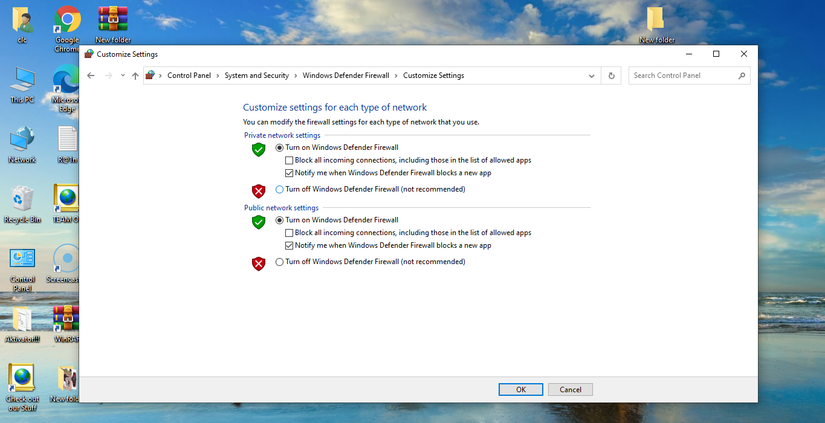
Task: Expand chevron after Control Panel breadcrumb
Action: click(218, 76)
